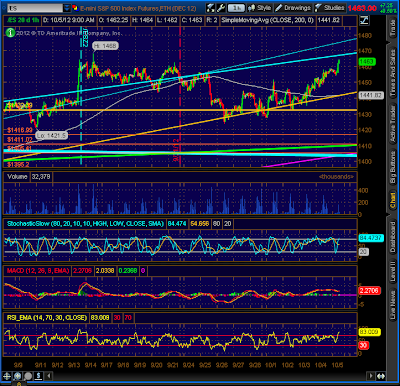Click the symbol linking color icon
Image resolution: width=400 pixels, height=386 pixels.
[x=75, y=8]
